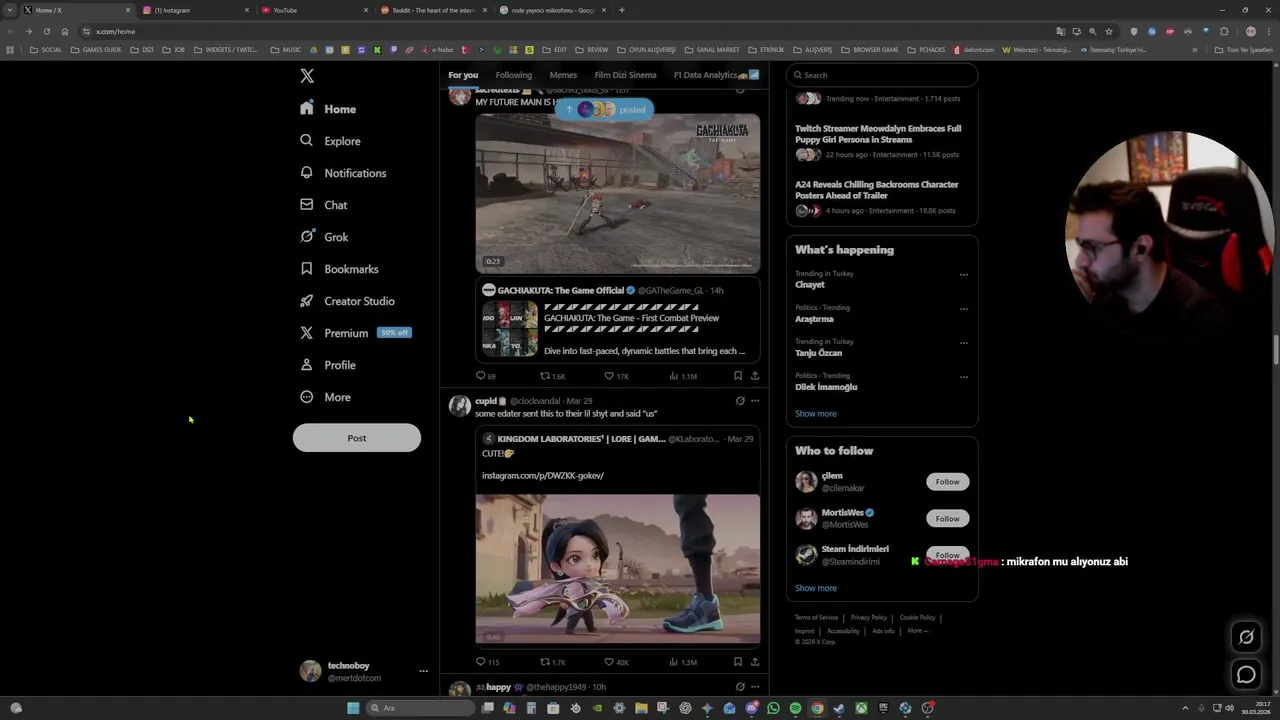The height and width of the screenshot is (720, 1280).
Task: Repost the GACHIAKUTA post with 1.5K reposts
Action: 553,376
